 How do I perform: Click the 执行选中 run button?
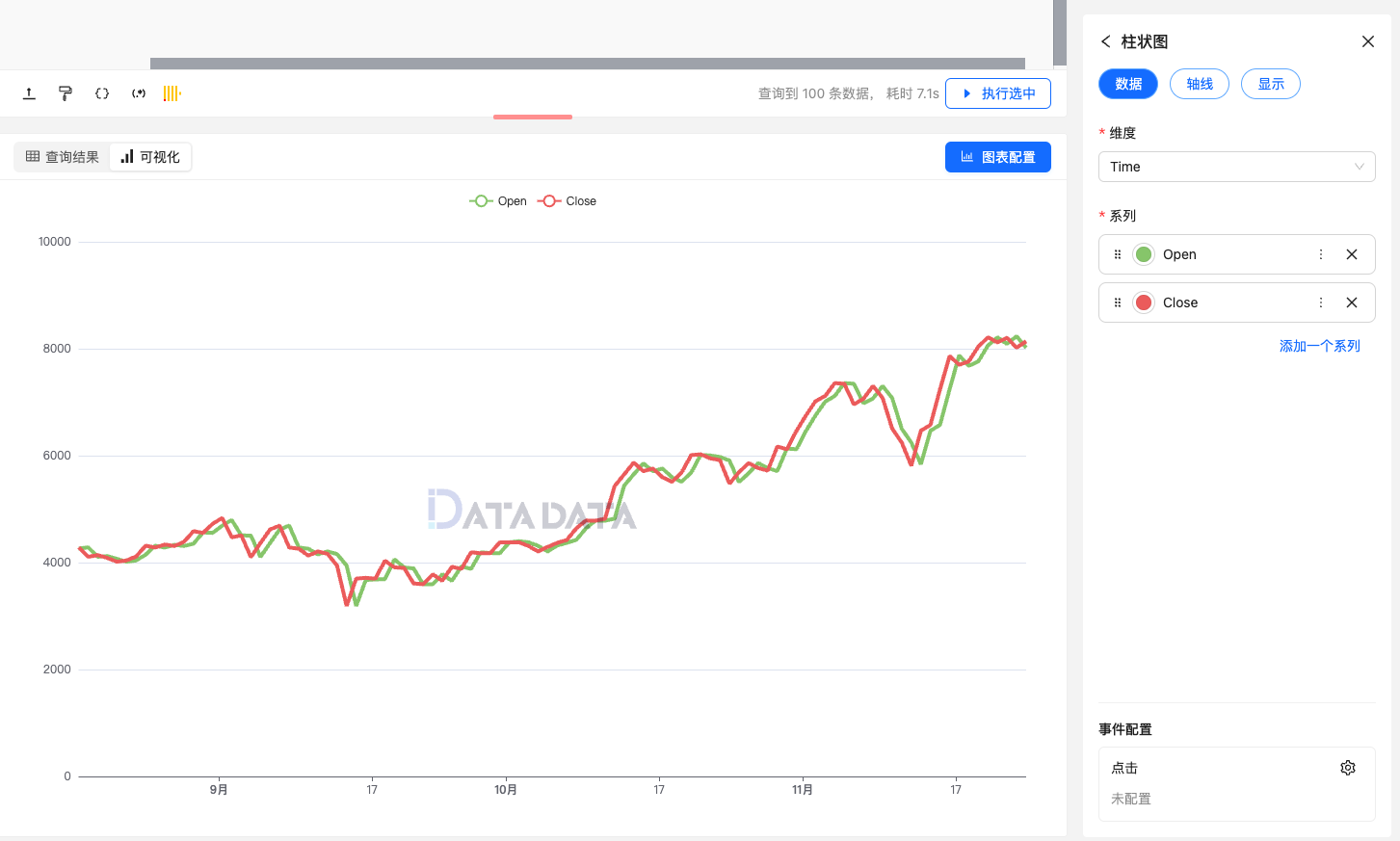tap(998, 93)
